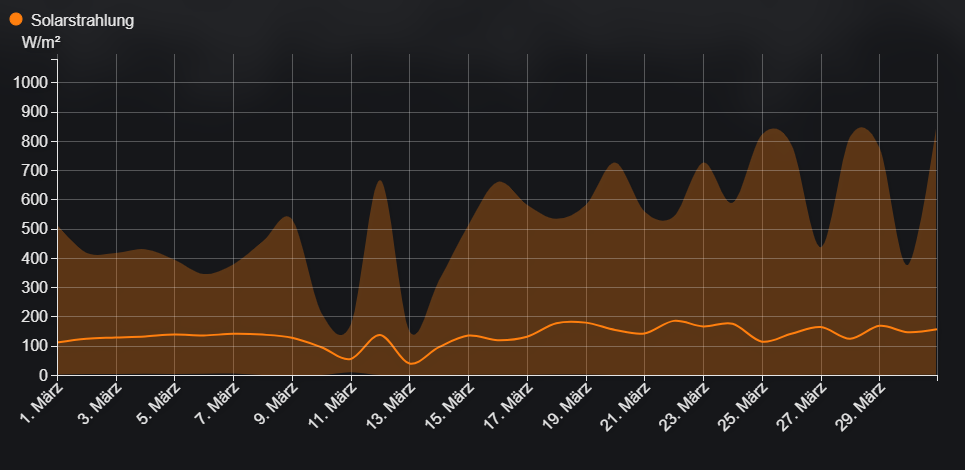This screenshot has width=965, height=470.
Task: Click the area peak at 25. März
Action: click(x=772, y=129)
